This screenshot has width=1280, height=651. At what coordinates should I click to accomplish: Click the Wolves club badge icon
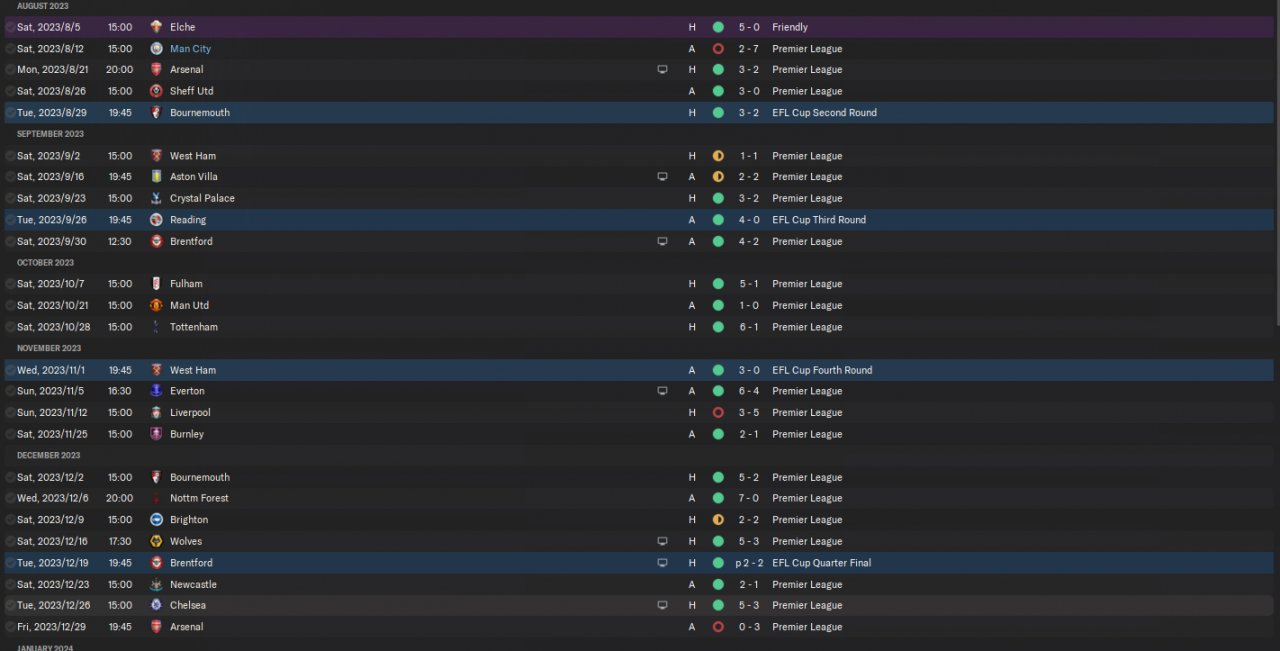[x=156, y=541]
